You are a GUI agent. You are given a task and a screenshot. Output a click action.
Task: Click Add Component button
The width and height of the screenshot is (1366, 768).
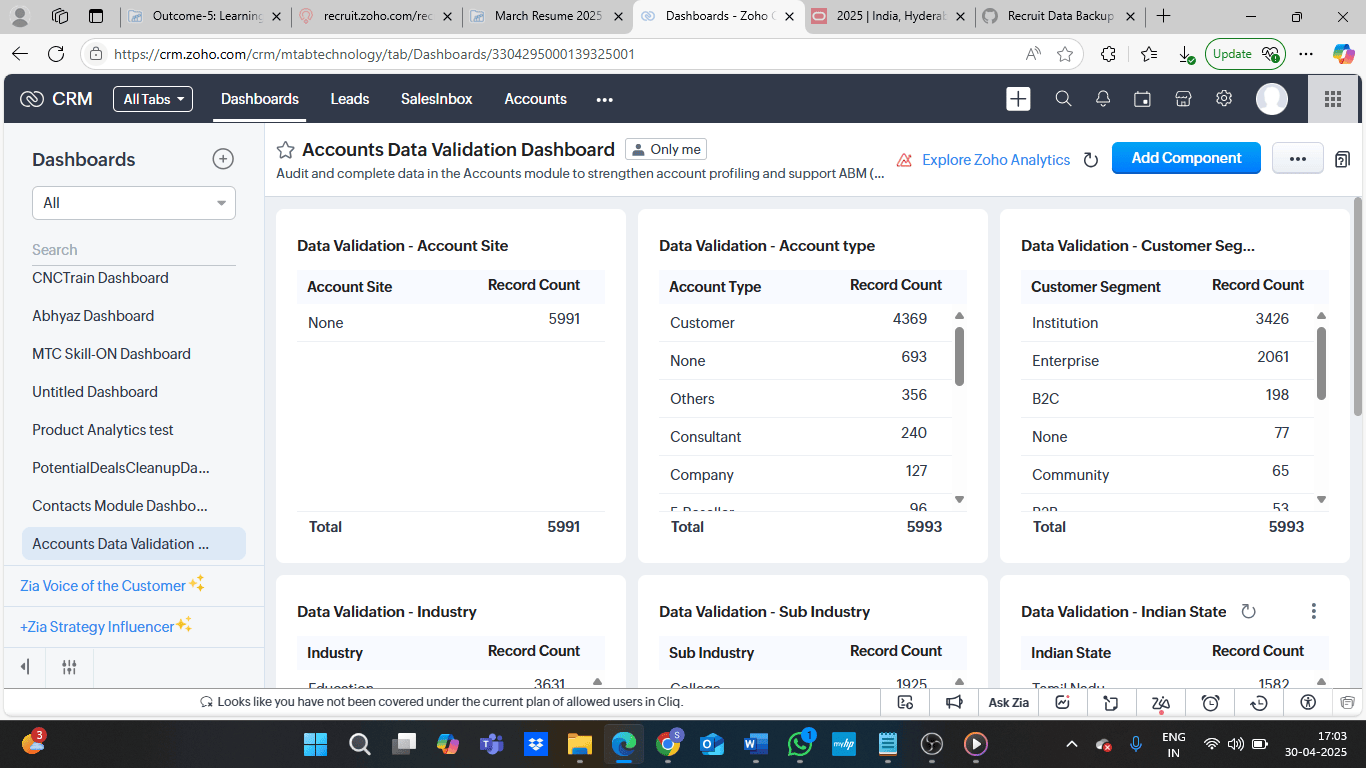click(x=1186, y=158)
